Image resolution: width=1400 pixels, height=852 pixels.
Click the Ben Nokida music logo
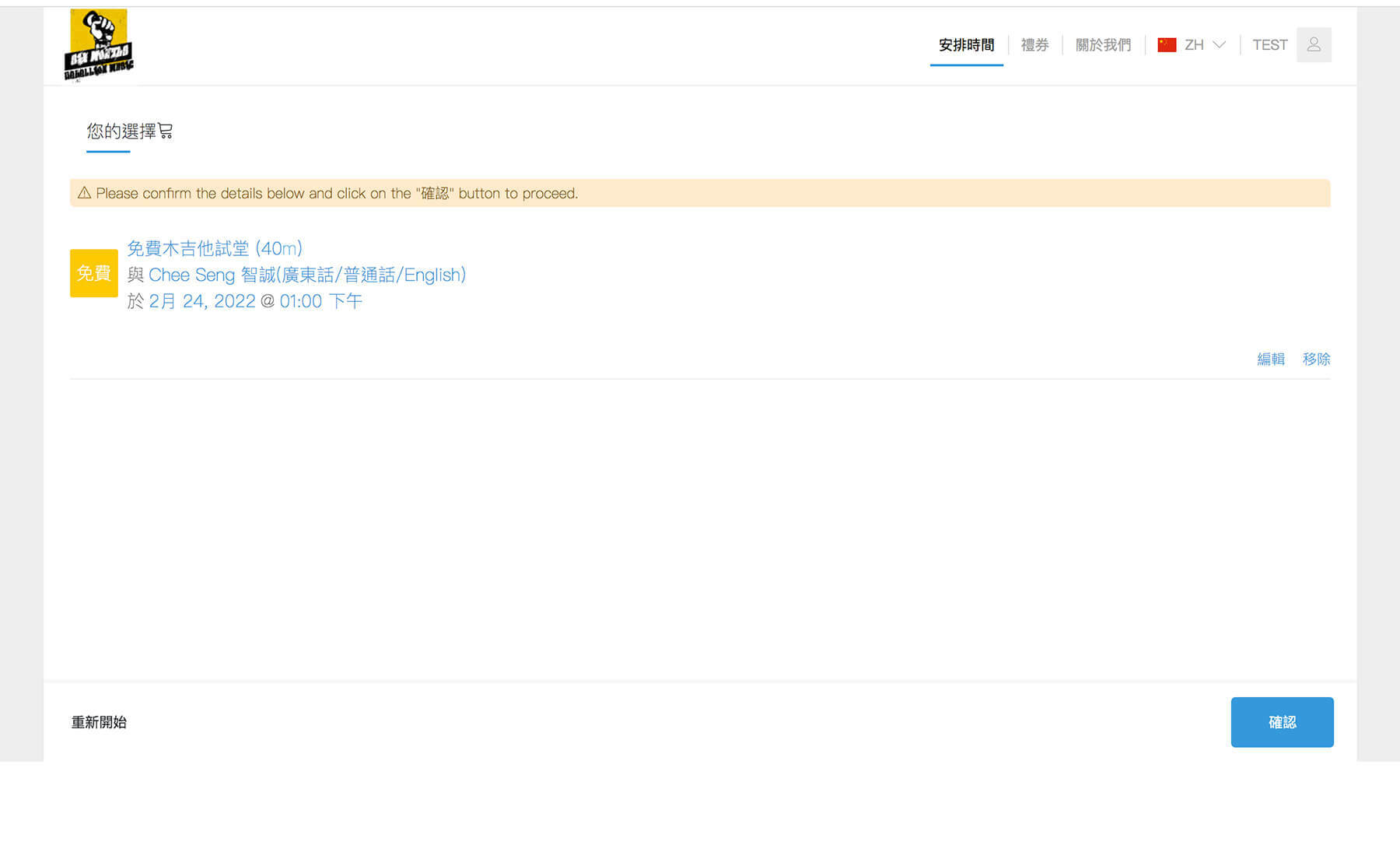pos(98,44)
